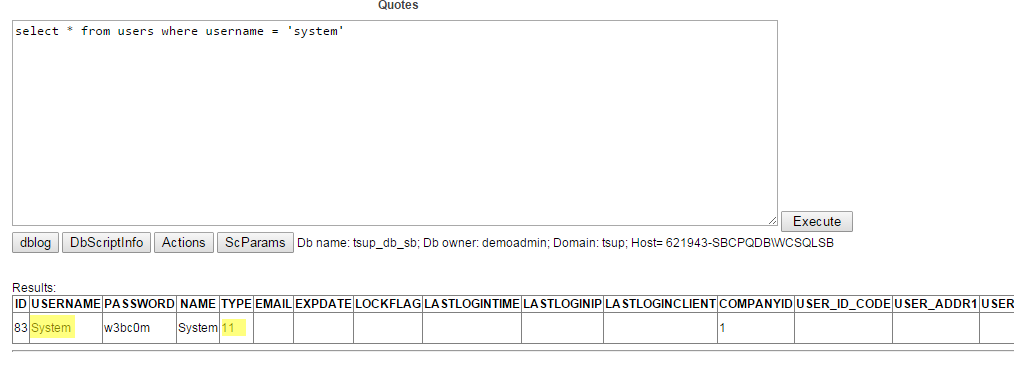
Task: Select the LOCKFLAG column header
Action: point(388,304)
